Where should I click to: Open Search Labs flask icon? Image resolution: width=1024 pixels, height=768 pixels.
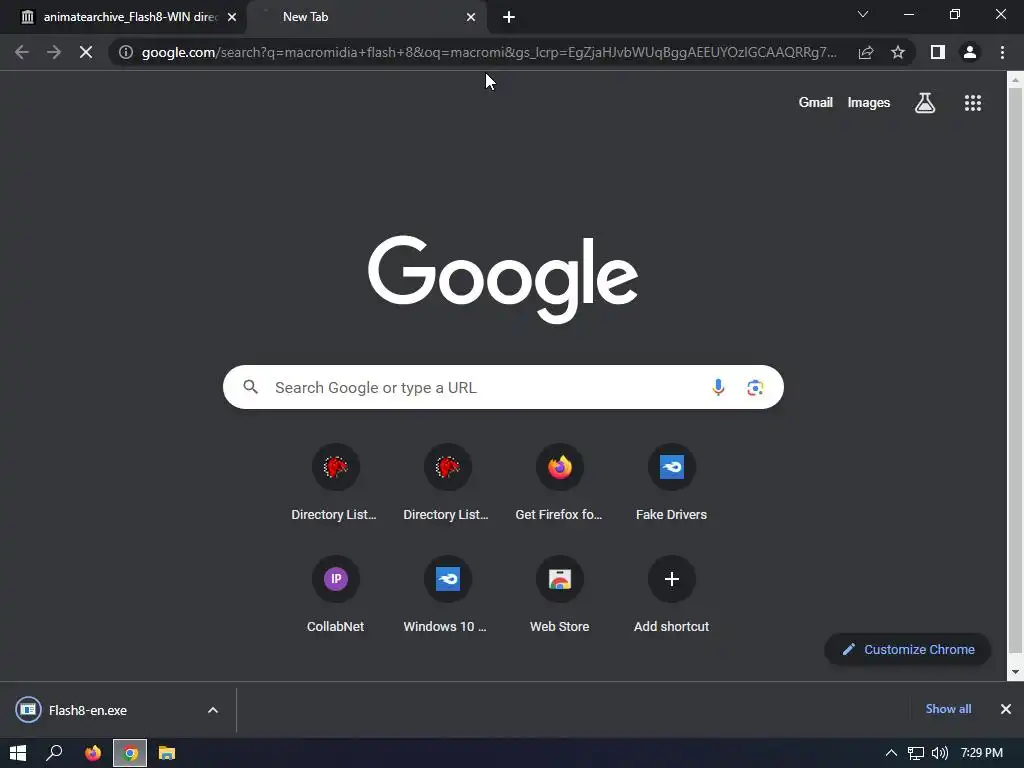click(925, 103)
